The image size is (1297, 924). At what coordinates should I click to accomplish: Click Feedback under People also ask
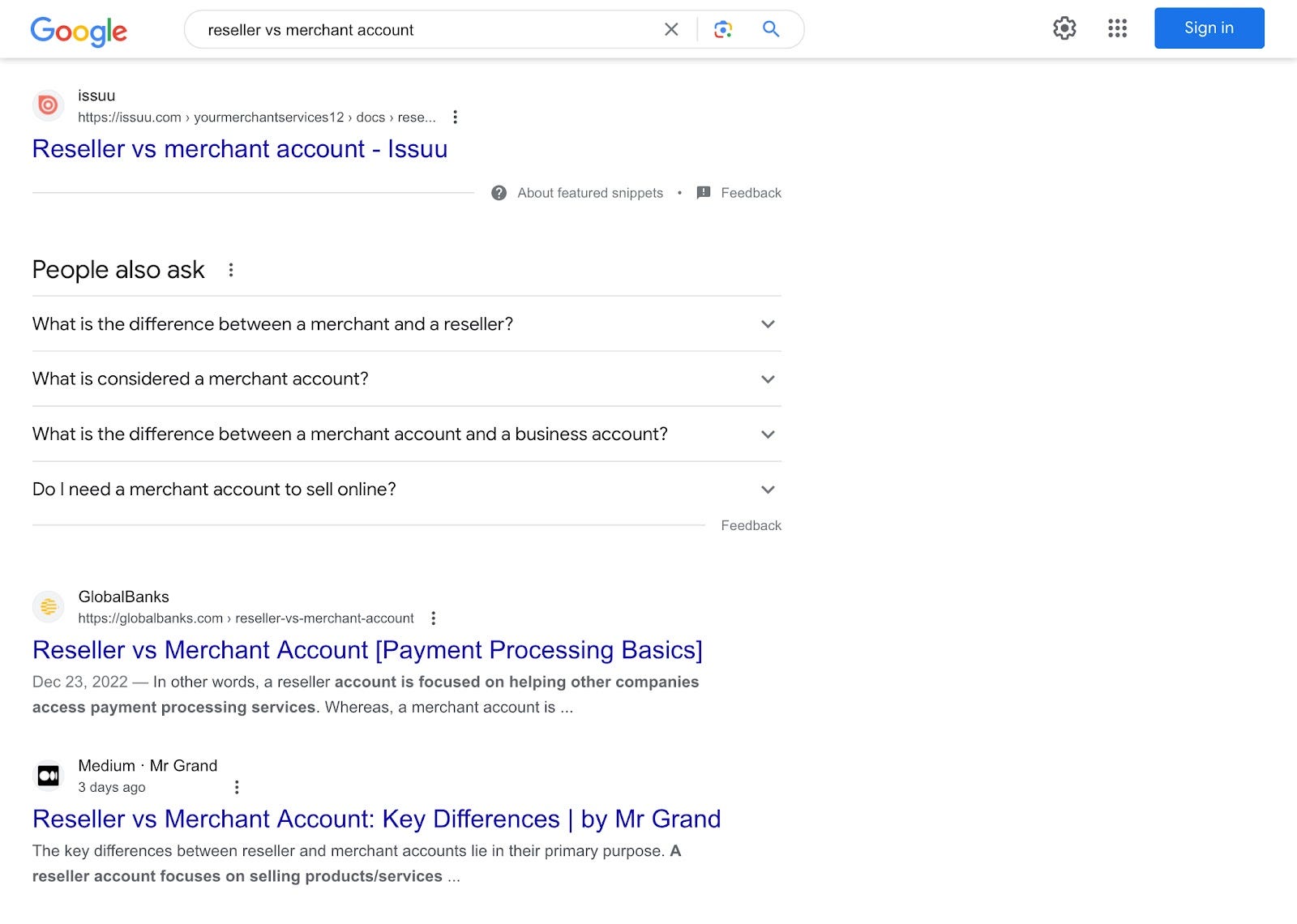pyautogui.click(x=751, y=525)
